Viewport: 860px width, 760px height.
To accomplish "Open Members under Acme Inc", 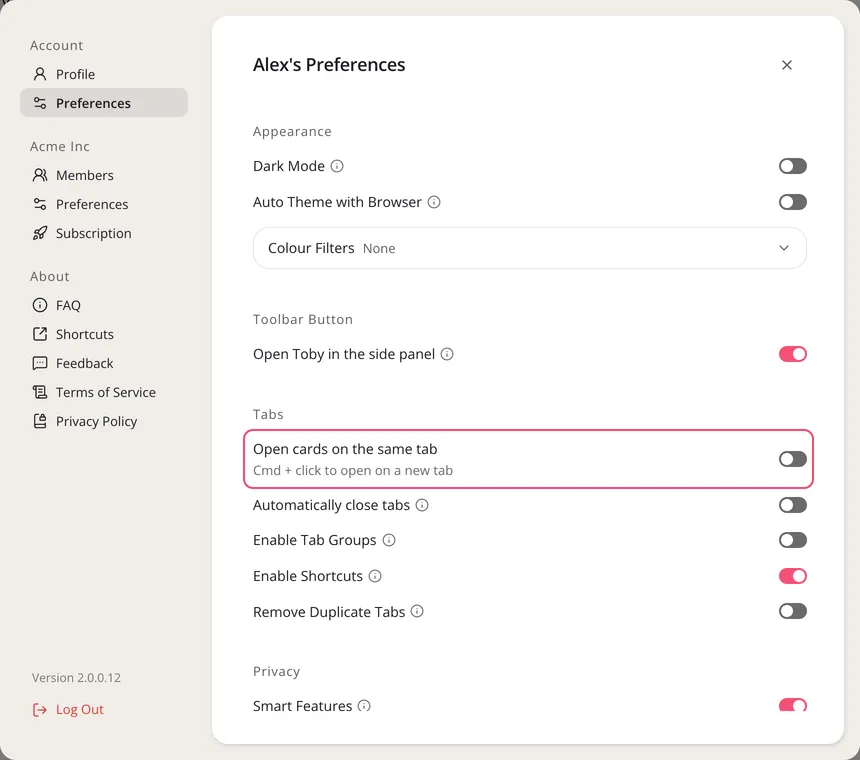I will [x=104, y=175].
